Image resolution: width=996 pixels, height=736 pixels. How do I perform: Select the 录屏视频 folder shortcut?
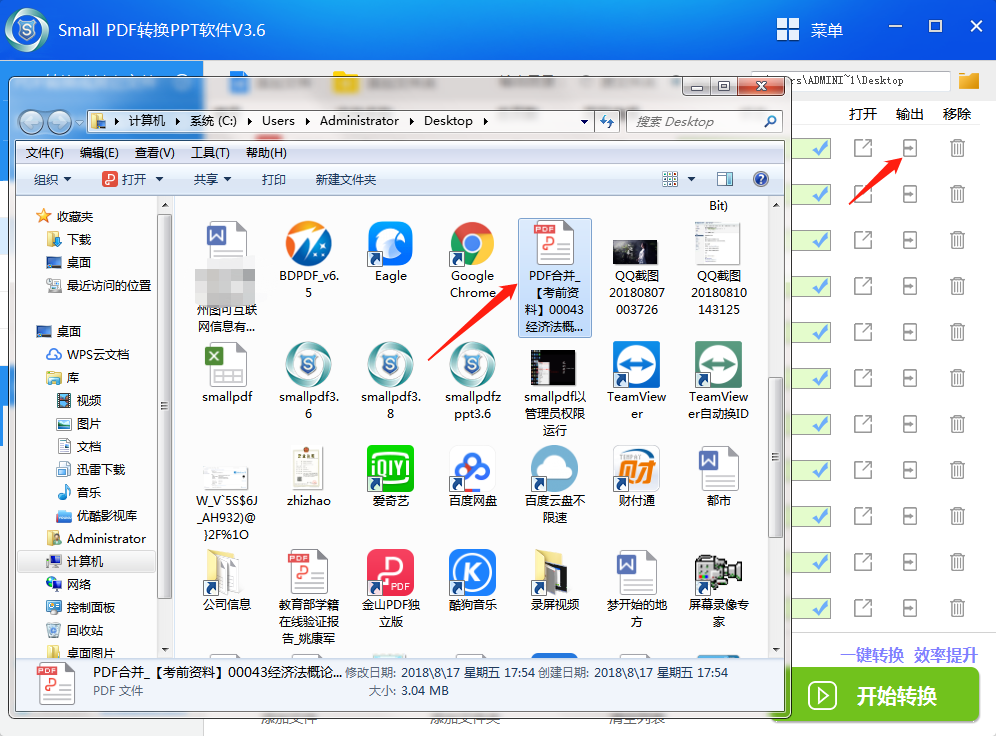coord(555,580)
